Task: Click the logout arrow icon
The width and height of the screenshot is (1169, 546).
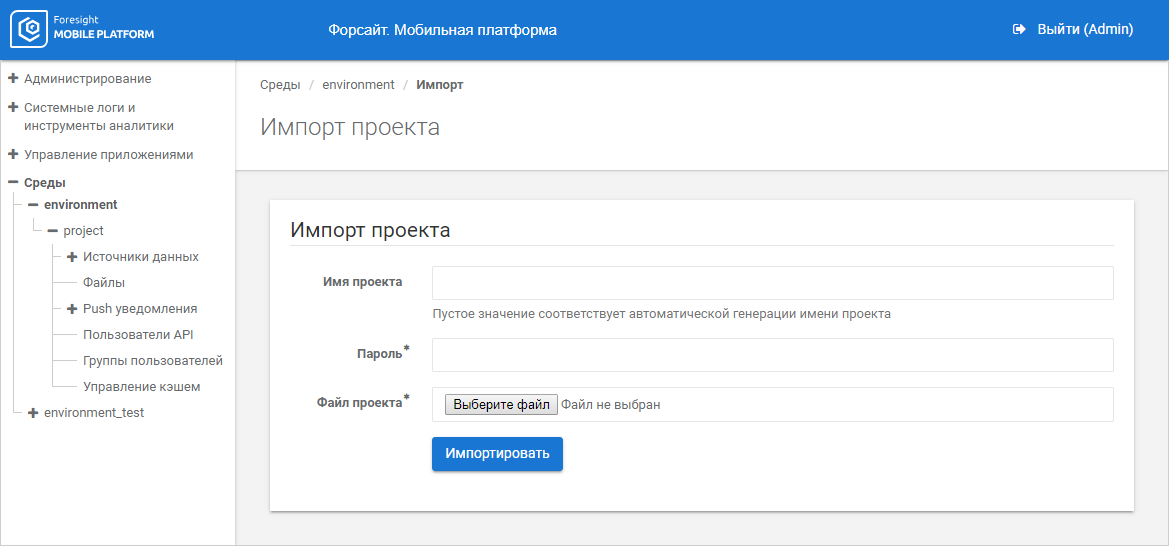Action: 1019,30
